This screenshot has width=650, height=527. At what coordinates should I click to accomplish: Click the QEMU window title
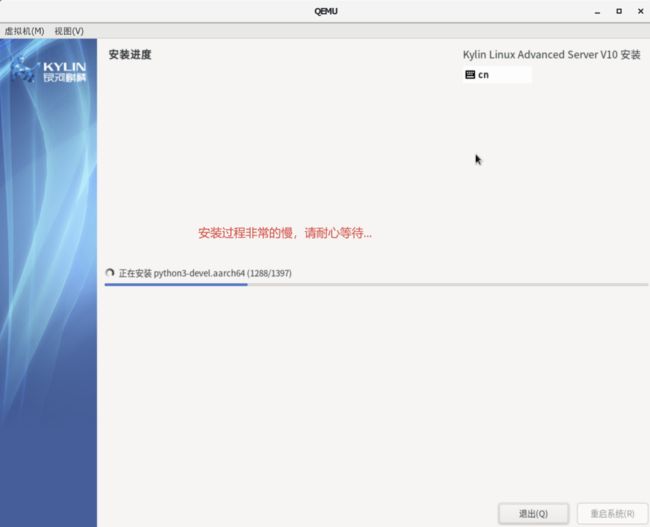click(x=326, y=11)
